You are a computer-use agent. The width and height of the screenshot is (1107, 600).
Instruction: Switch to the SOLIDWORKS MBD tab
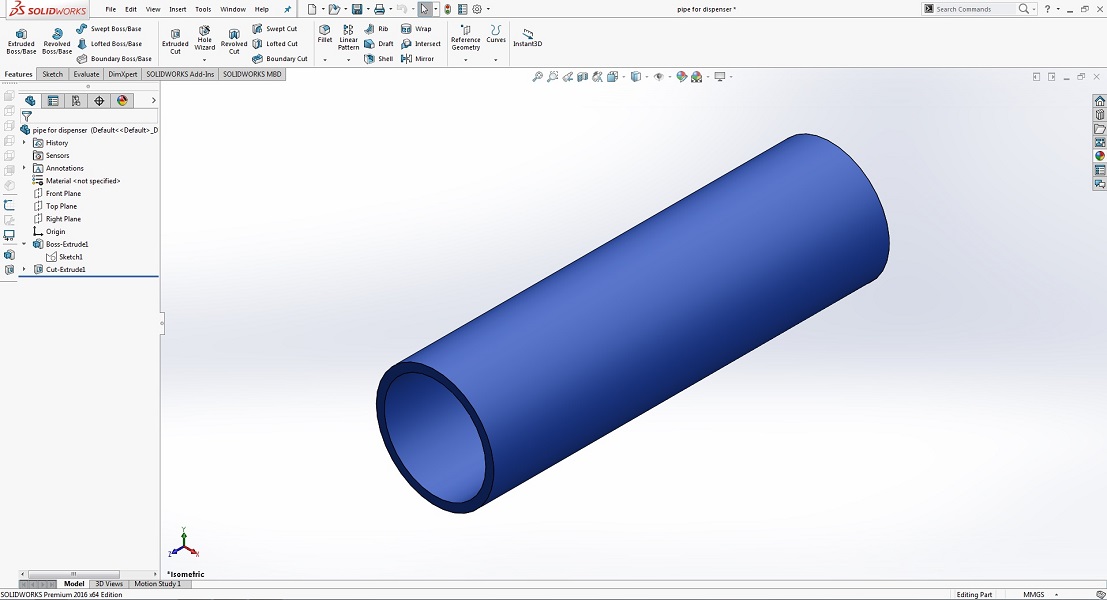[252, 74]
